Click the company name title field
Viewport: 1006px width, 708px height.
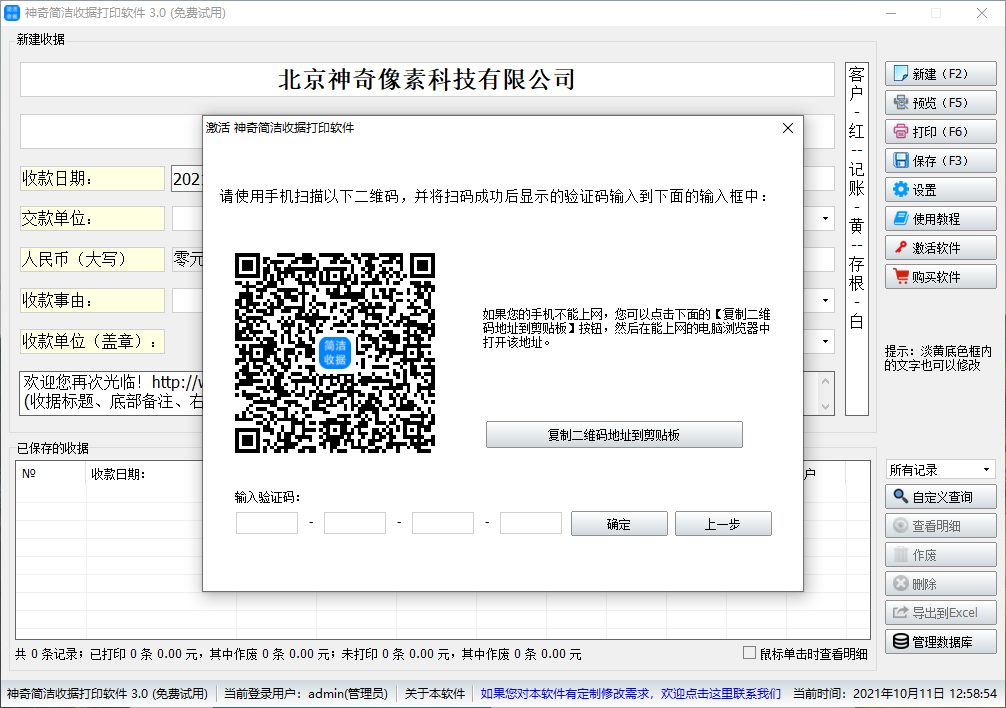pos(427,80)
